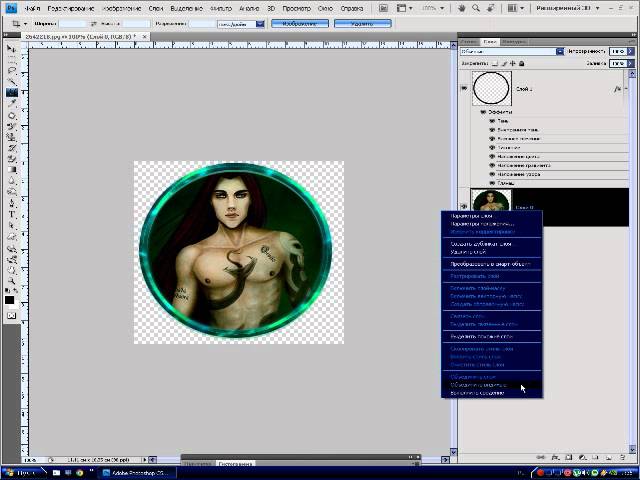The image size is (640, 480).
Task: Open the Фильтр menu
Action: 221,8
